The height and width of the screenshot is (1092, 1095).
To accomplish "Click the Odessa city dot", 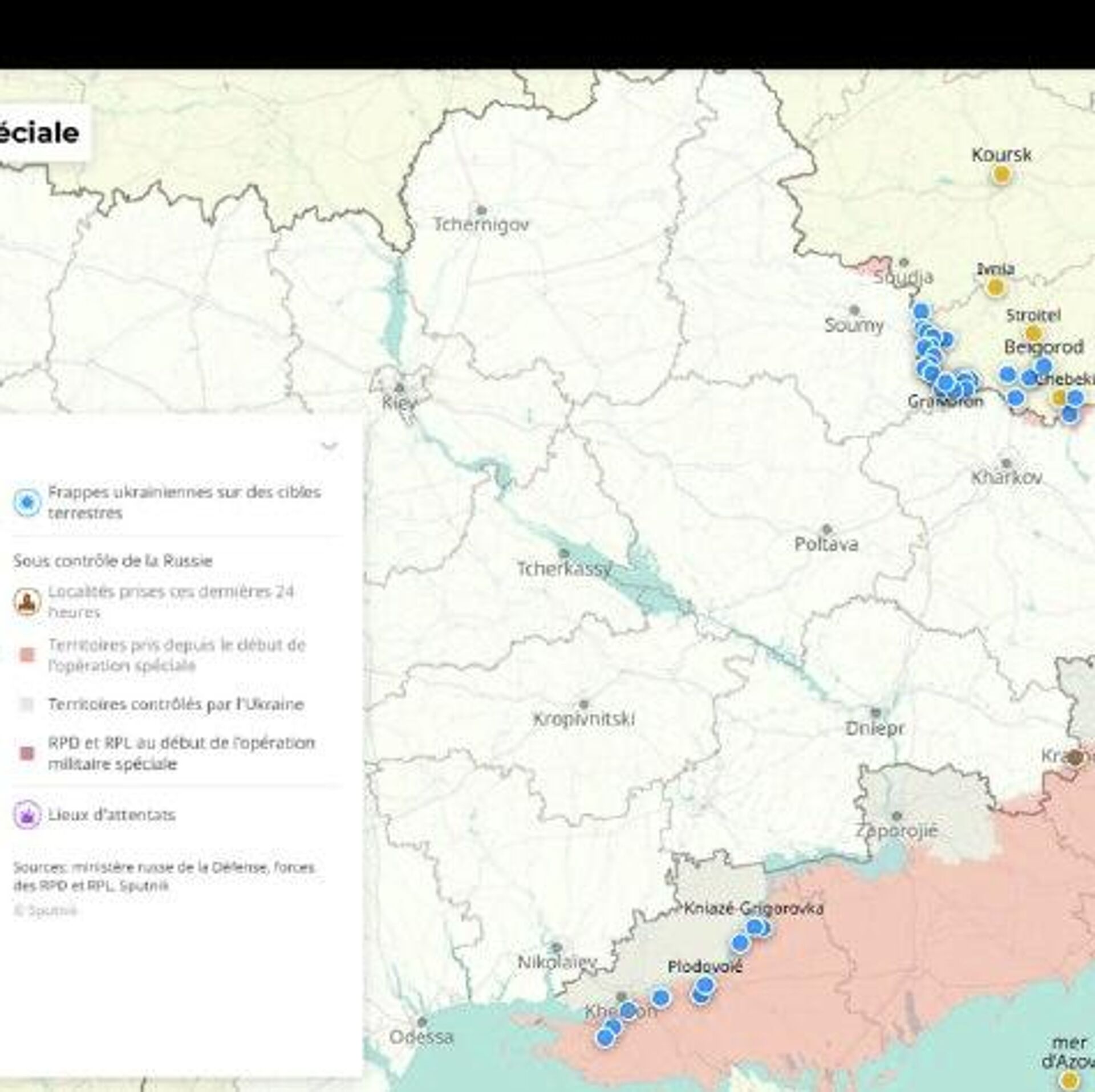I will click(422, 1022).
